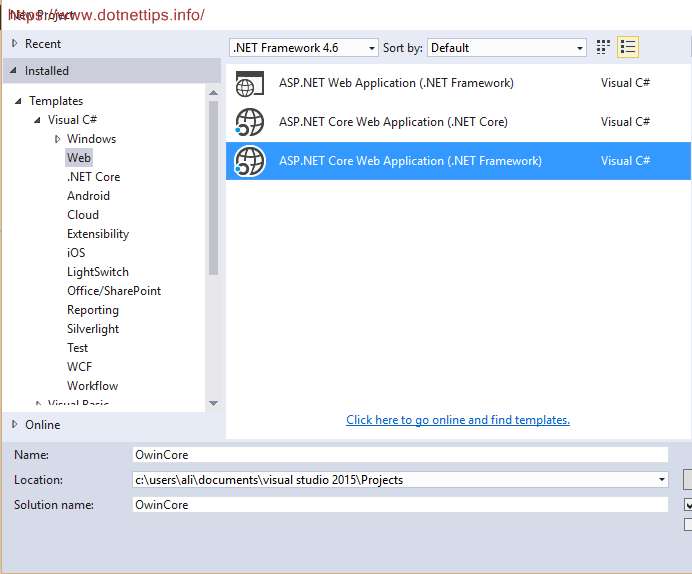The width and height of the screenshot is (692, 574).
Task: Click into the project Name field
Action: click(x=400, y=455)
